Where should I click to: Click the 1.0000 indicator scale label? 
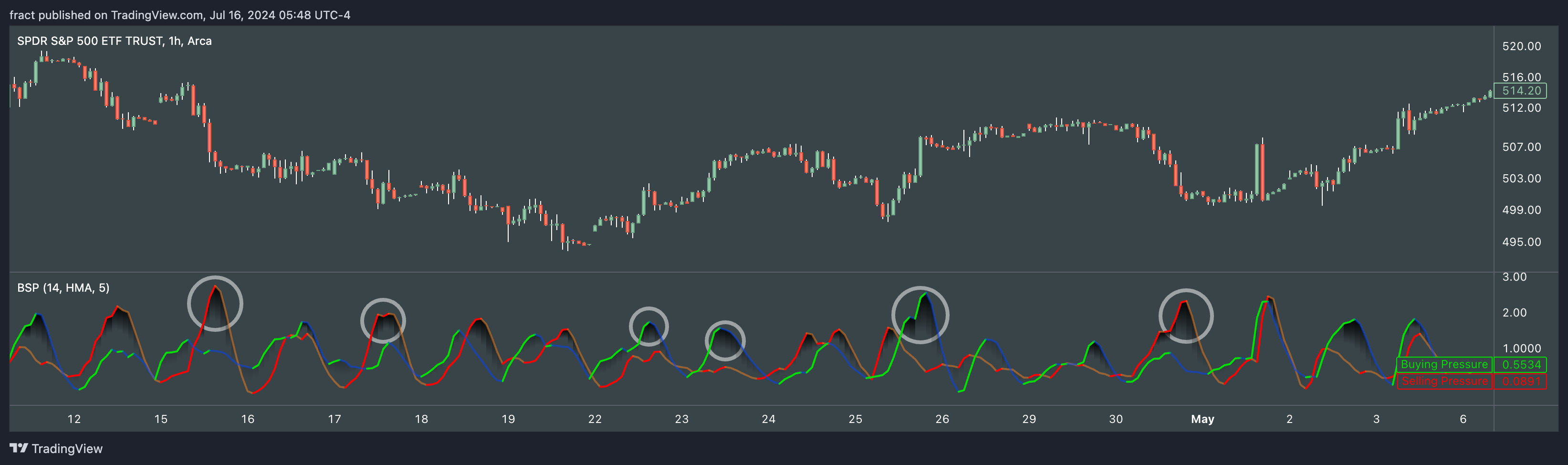pyautogui.click(x=1522, y=349)
